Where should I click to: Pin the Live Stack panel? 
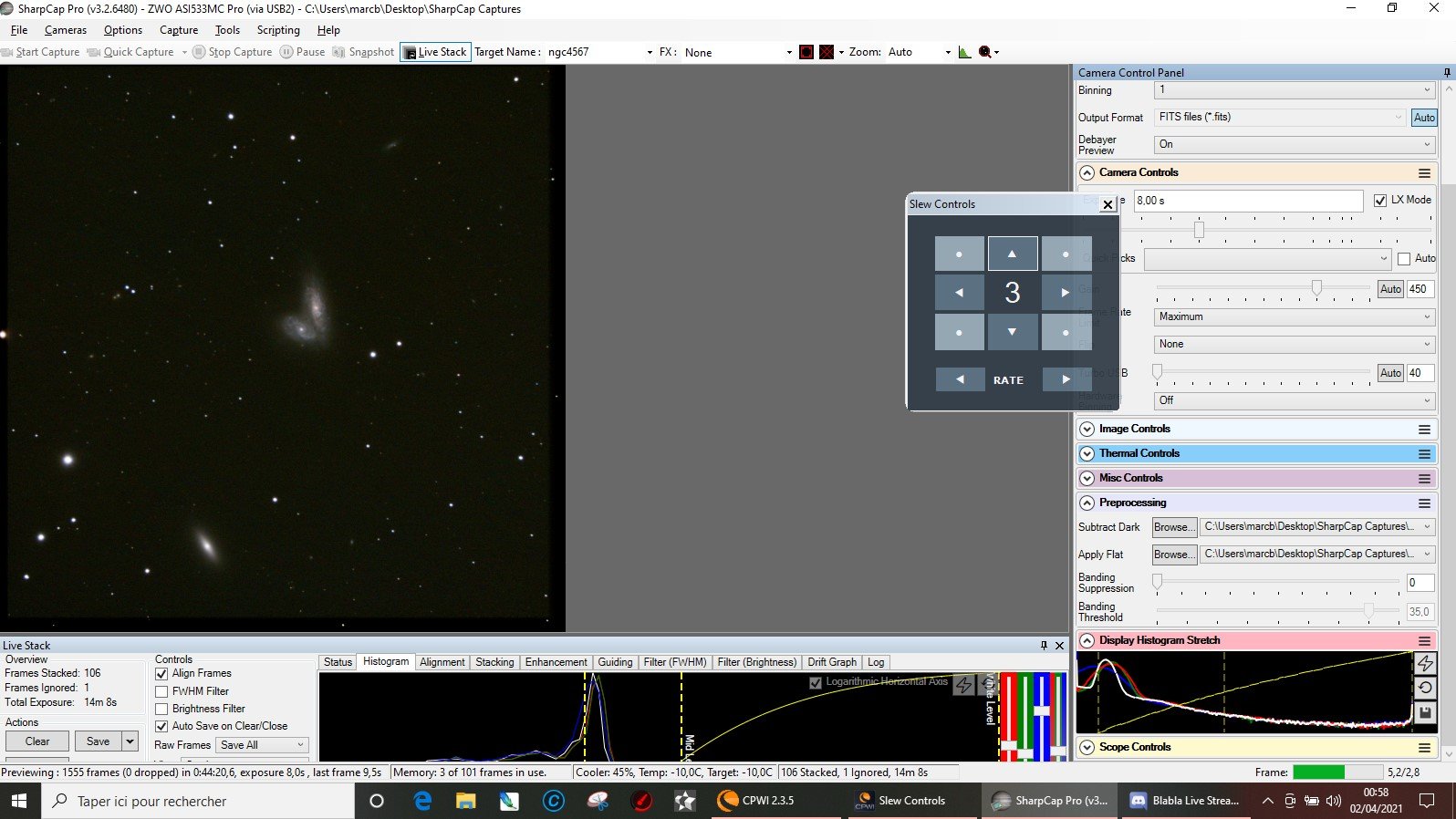pos(1044,645)
